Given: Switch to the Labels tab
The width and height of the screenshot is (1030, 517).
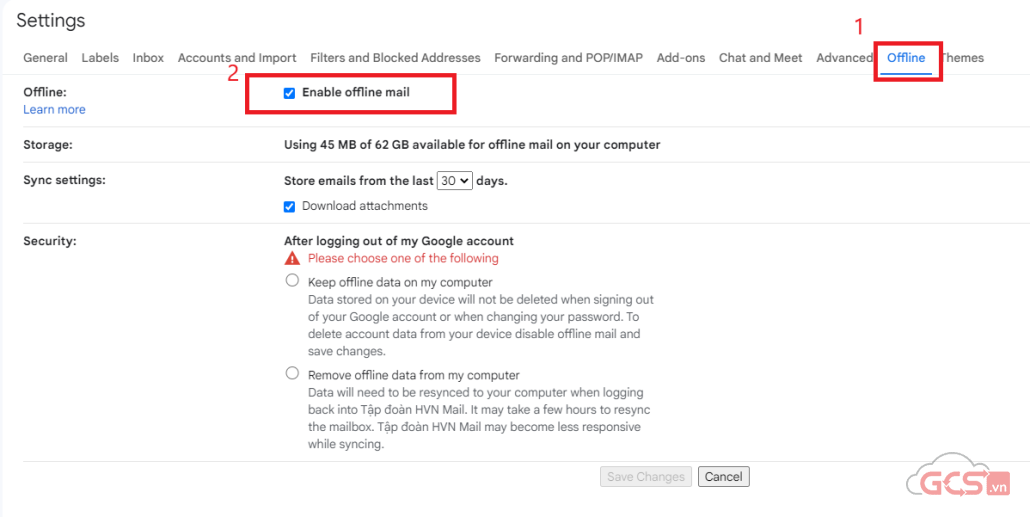Looking at the screenshot, I should click(100, 58).
